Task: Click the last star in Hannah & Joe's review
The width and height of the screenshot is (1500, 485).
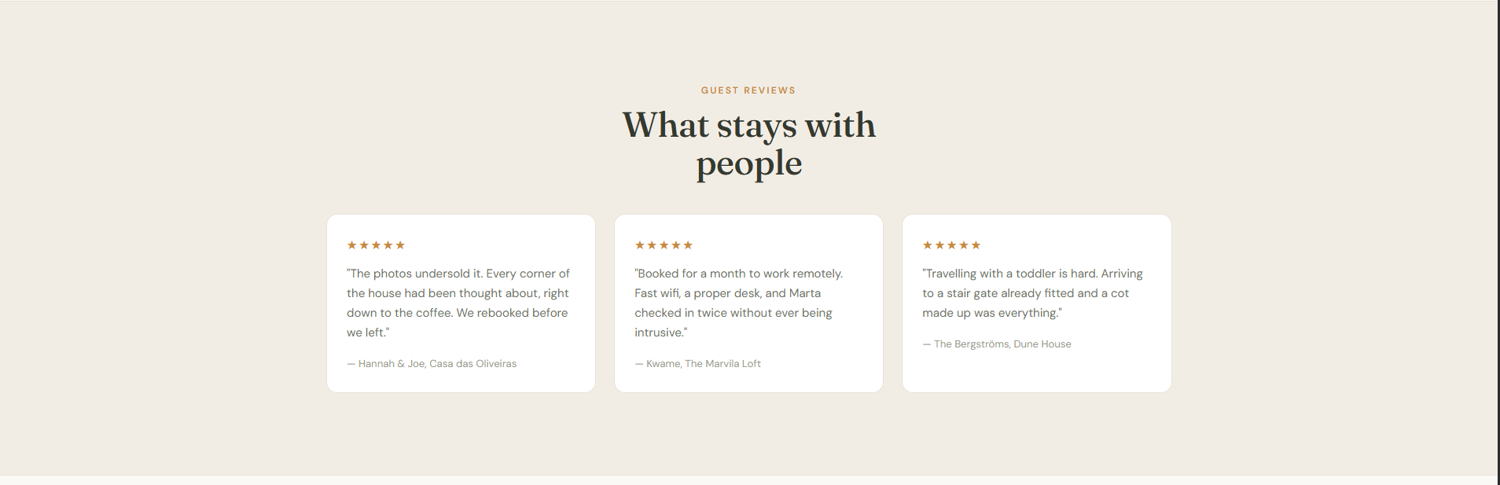Action: point(400,245)
